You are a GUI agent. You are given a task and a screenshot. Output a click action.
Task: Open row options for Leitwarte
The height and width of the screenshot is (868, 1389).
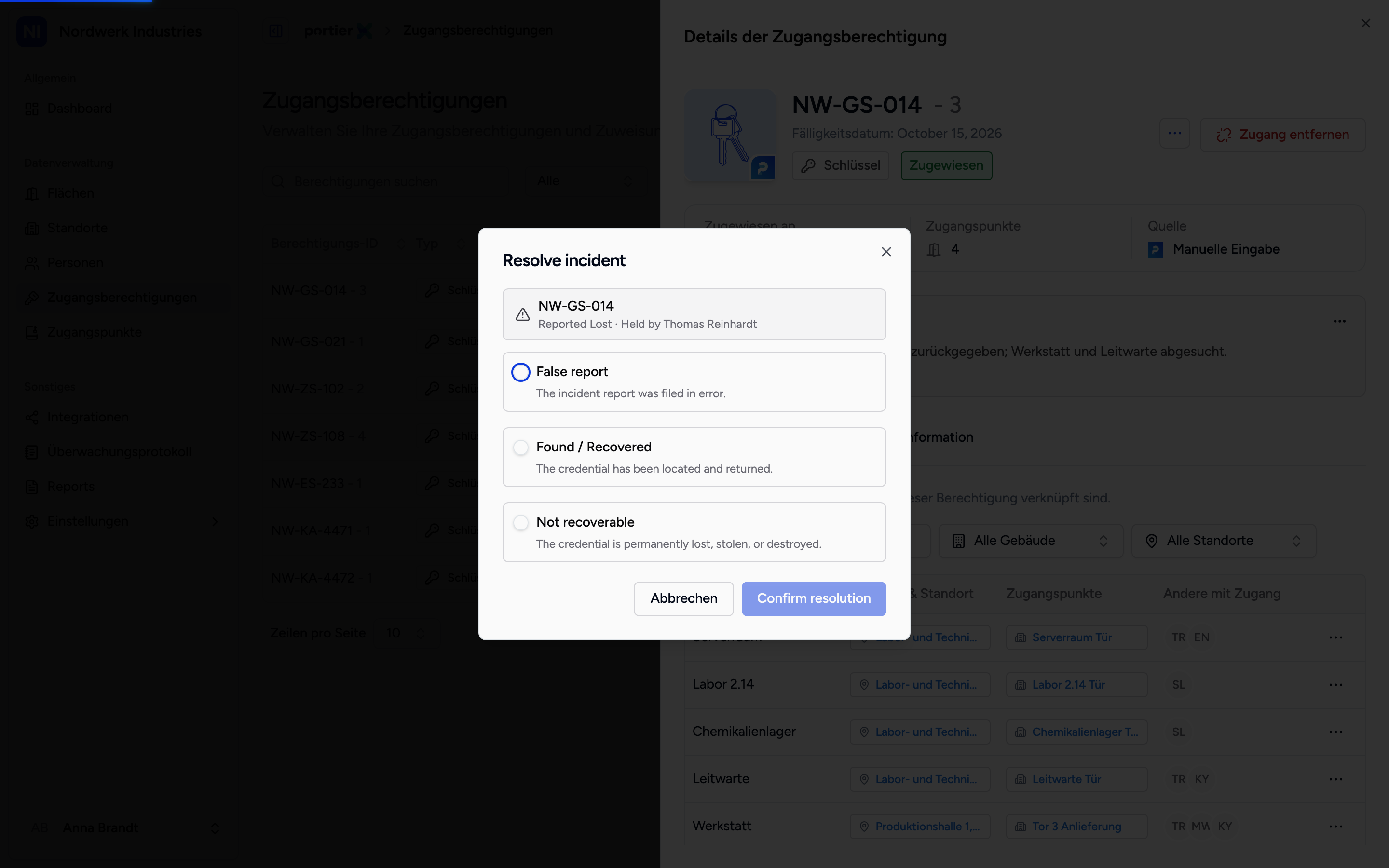pos(1335,780)
